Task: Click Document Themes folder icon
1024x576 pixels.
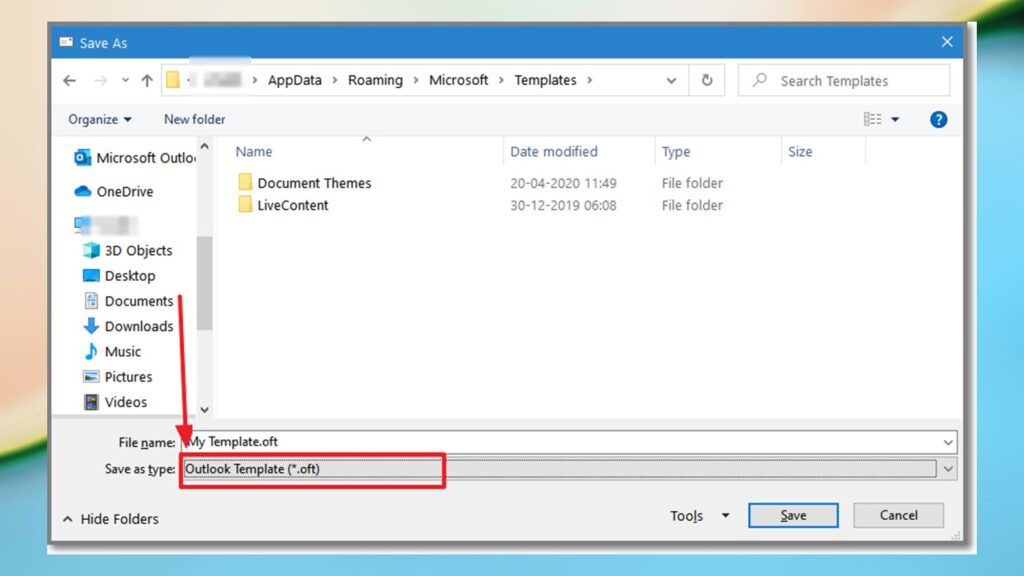Action: [245, 182]
